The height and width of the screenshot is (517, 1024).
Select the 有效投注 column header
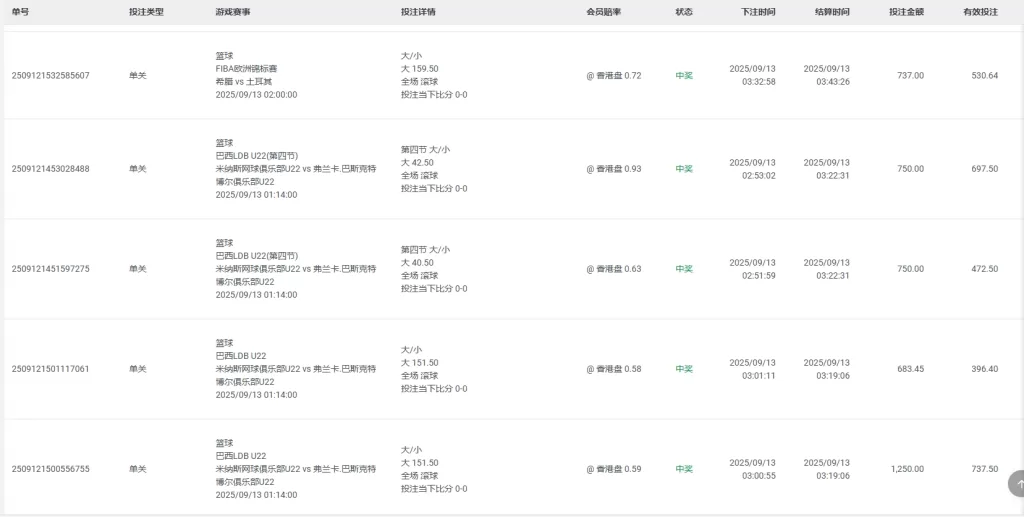tap(980, 12)
